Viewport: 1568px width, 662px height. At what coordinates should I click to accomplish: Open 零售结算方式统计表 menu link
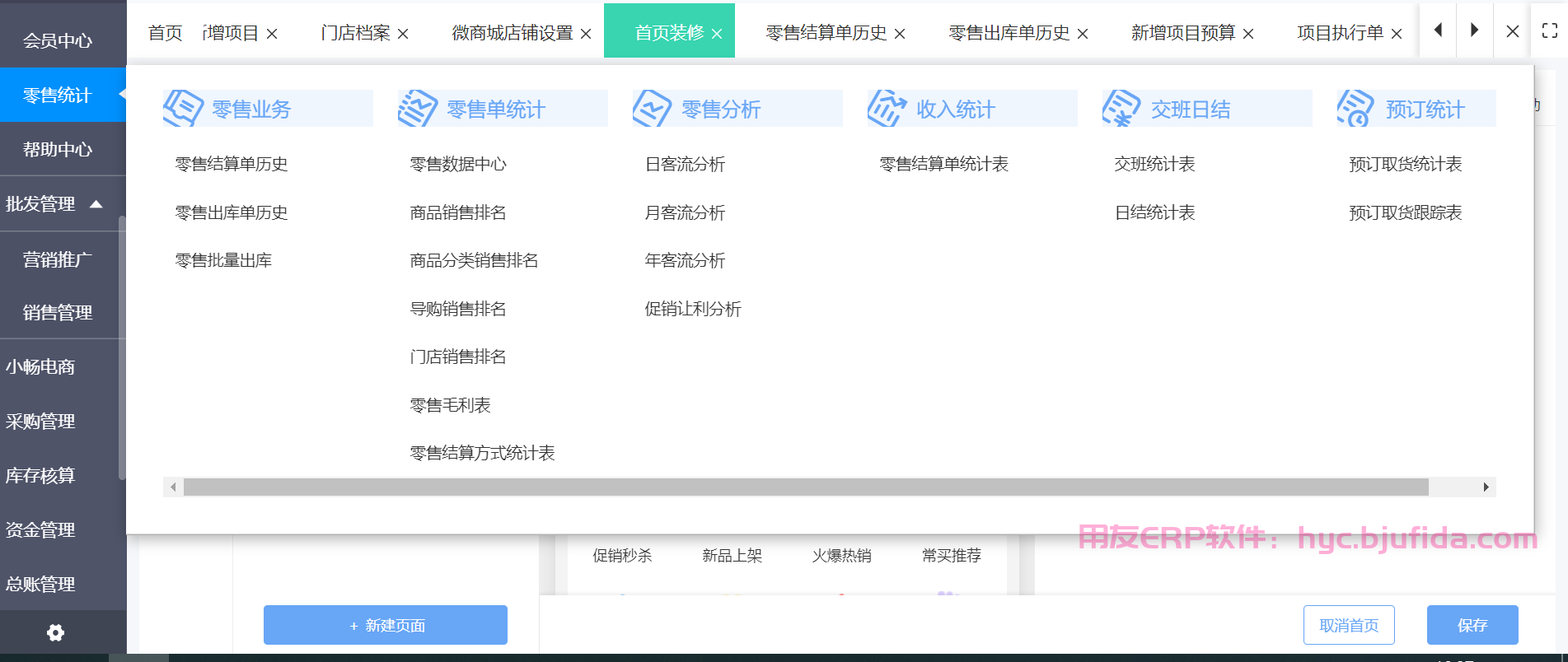click(x=482, y=453)
